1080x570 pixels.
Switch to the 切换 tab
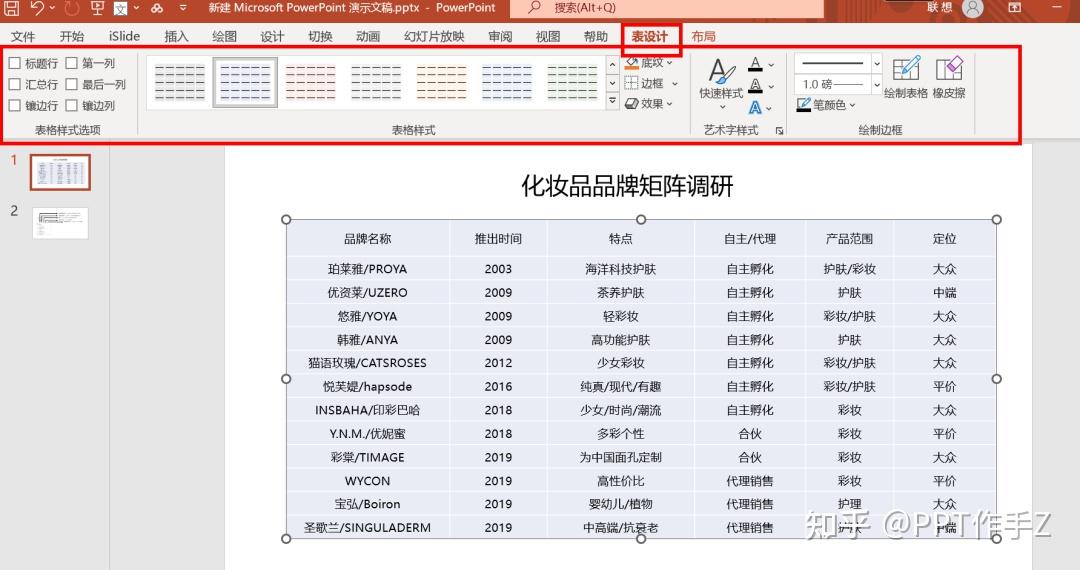(x=320, y=36)
